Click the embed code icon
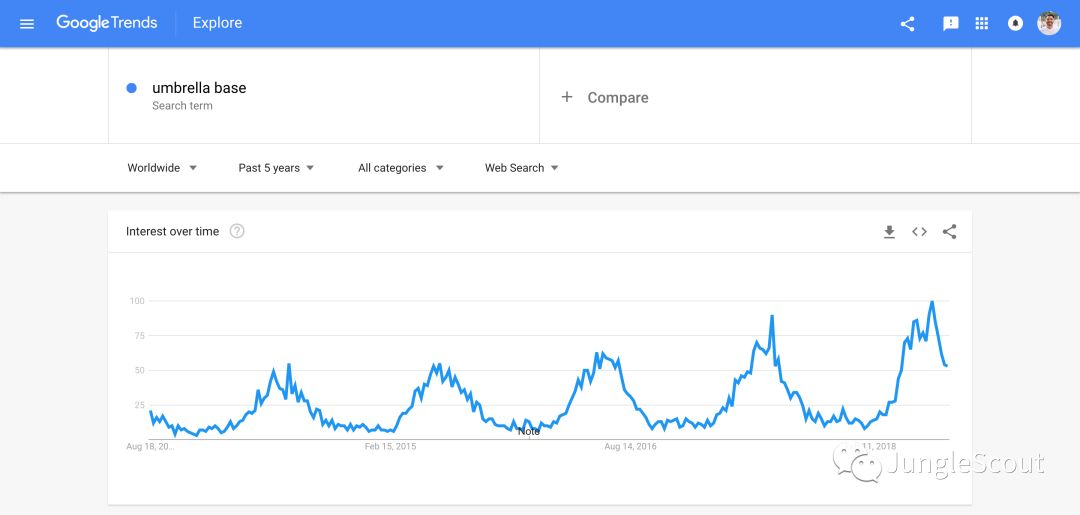1080x515 pixels. 919,232
